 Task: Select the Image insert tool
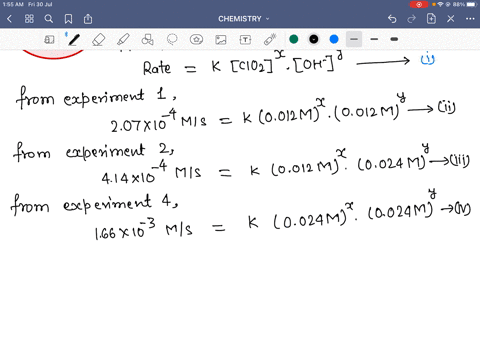(x=221, y=40)
